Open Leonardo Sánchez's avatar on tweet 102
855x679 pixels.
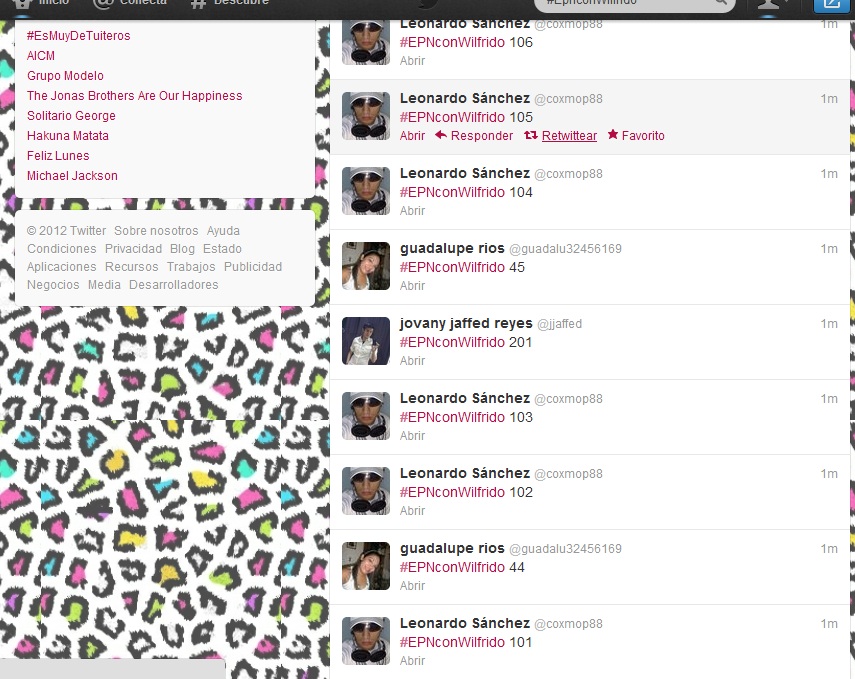(x=366, y=491)
